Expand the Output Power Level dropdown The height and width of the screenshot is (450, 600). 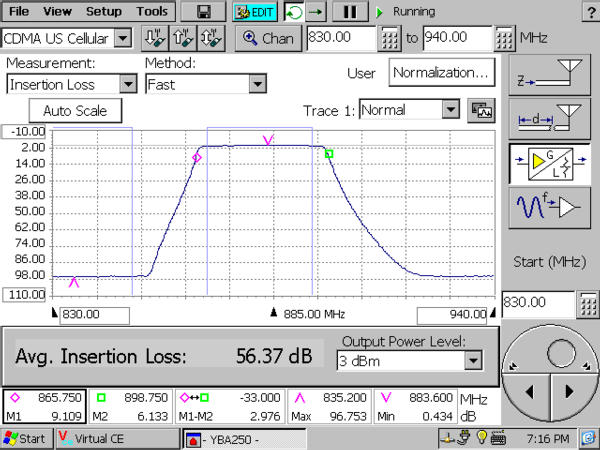473,360
